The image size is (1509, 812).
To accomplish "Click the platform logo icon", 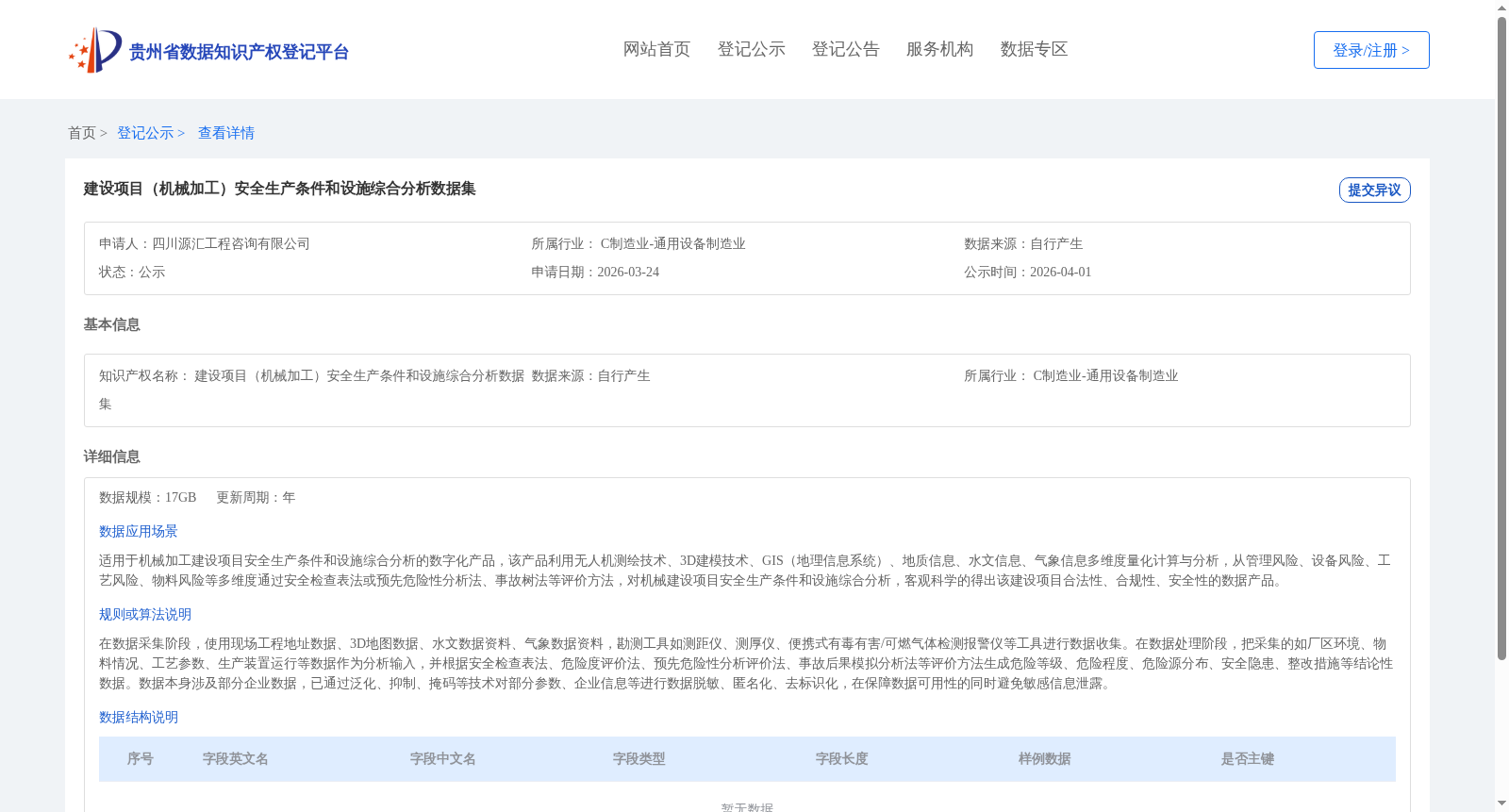I will (x=95, y=50).
